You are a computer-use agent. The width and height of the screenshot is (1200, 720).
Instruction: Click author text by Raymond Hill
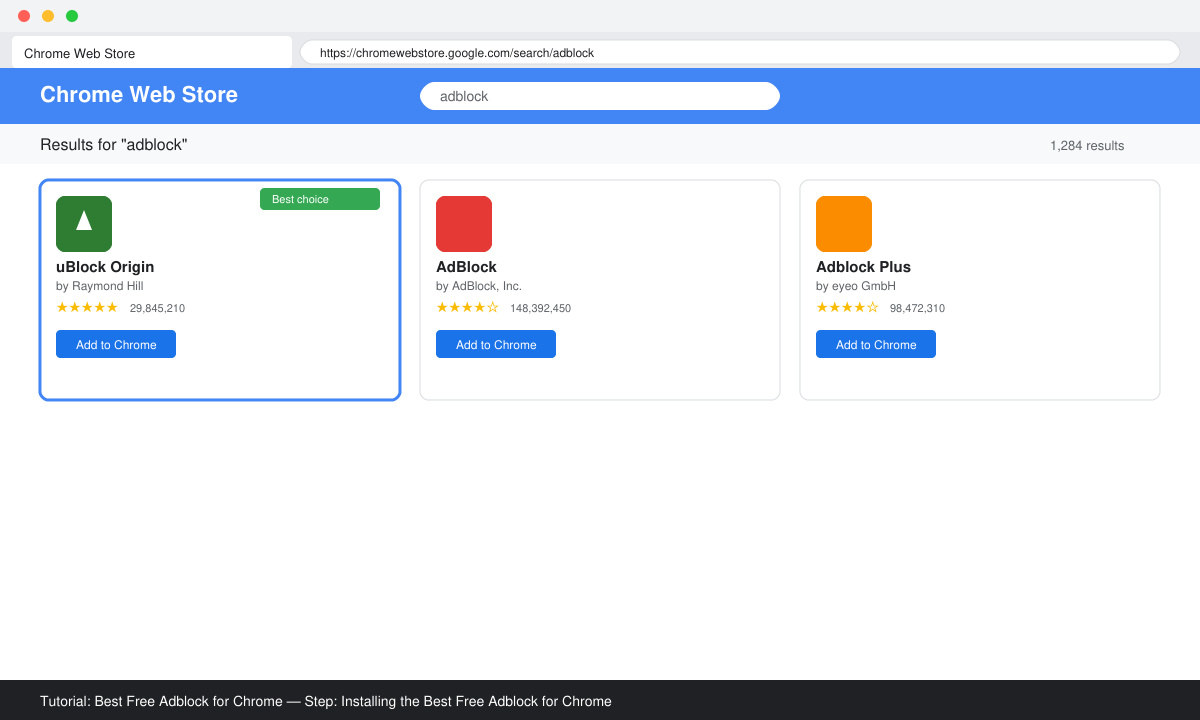coord(99,286)
